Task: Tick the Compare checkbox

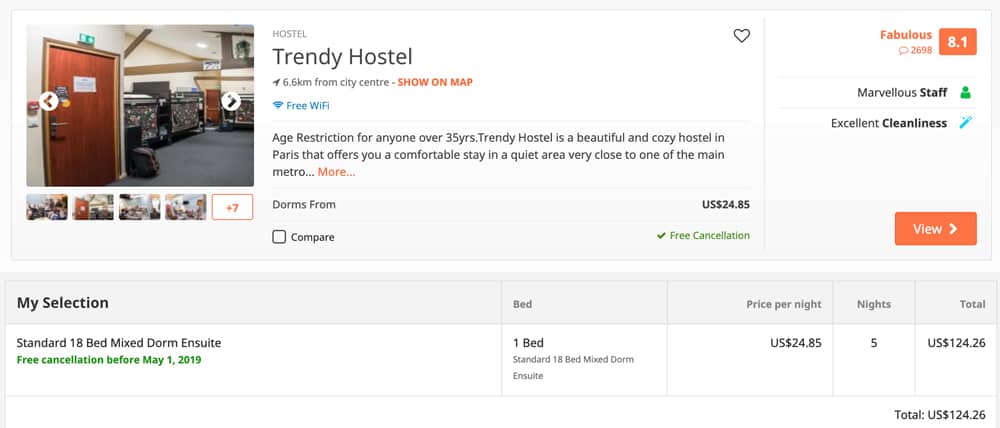Action: coord(279,237)
